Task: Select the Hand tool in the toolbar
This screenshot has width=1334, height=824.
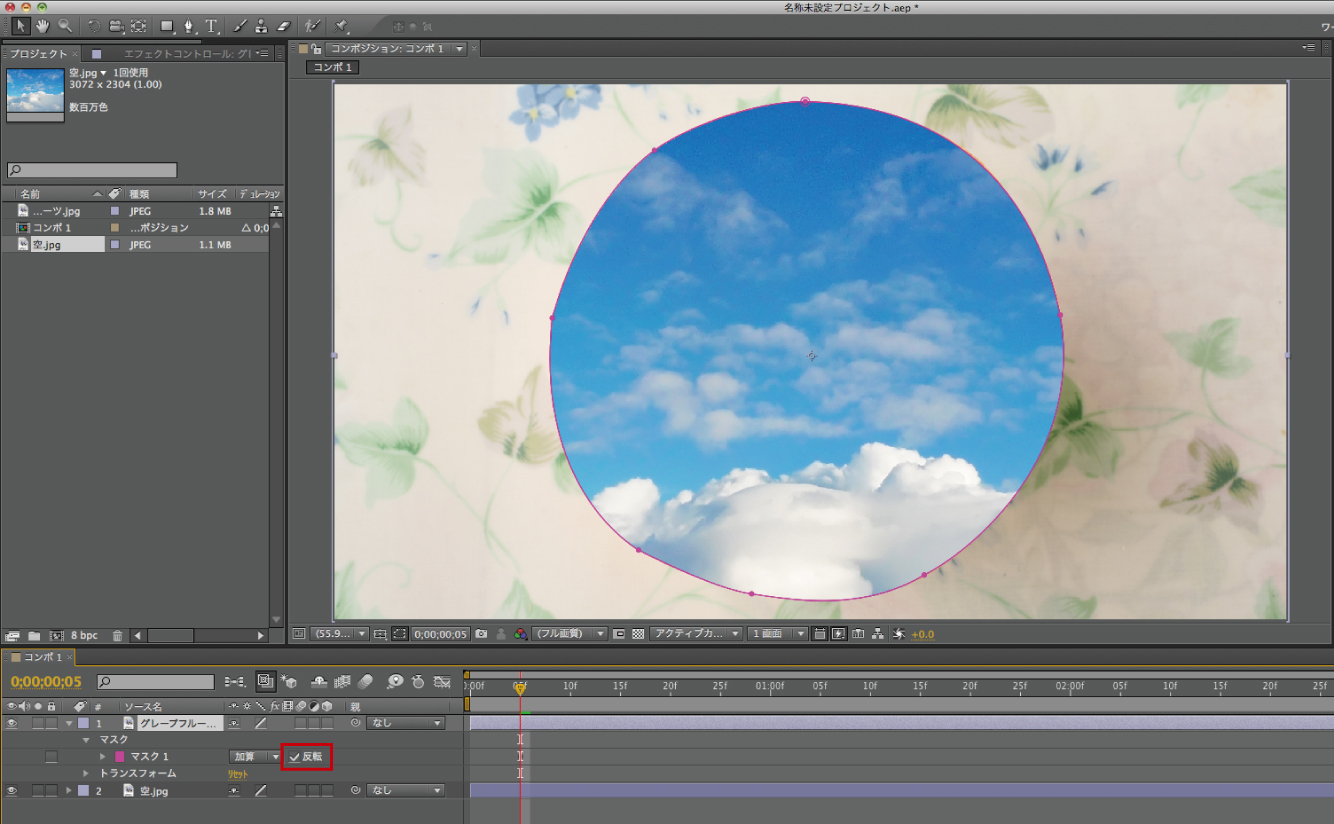Action: click(x=43, y=26)
